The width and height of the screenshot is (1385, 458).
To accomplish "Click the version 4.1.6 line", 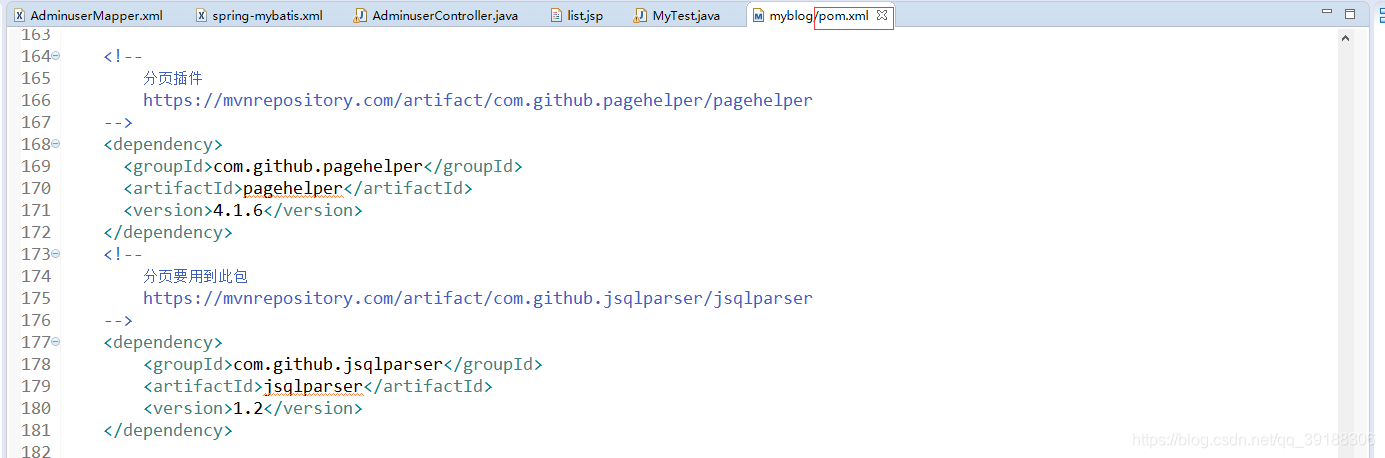I will coord(243,210).
